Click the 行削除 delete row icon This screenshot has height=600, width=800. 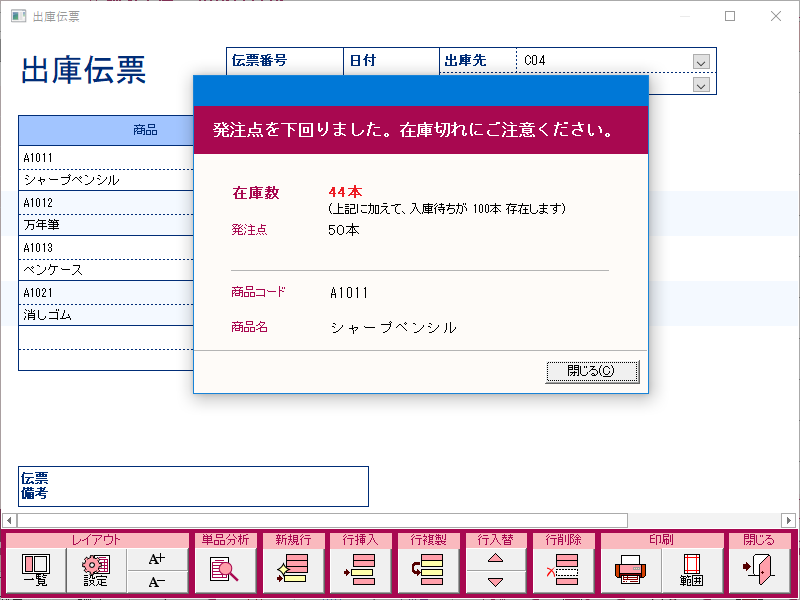tap(562, 568)
